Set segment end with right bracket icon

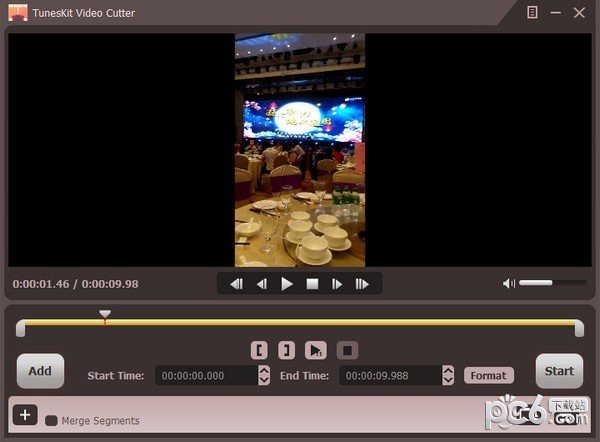(287, 350)
